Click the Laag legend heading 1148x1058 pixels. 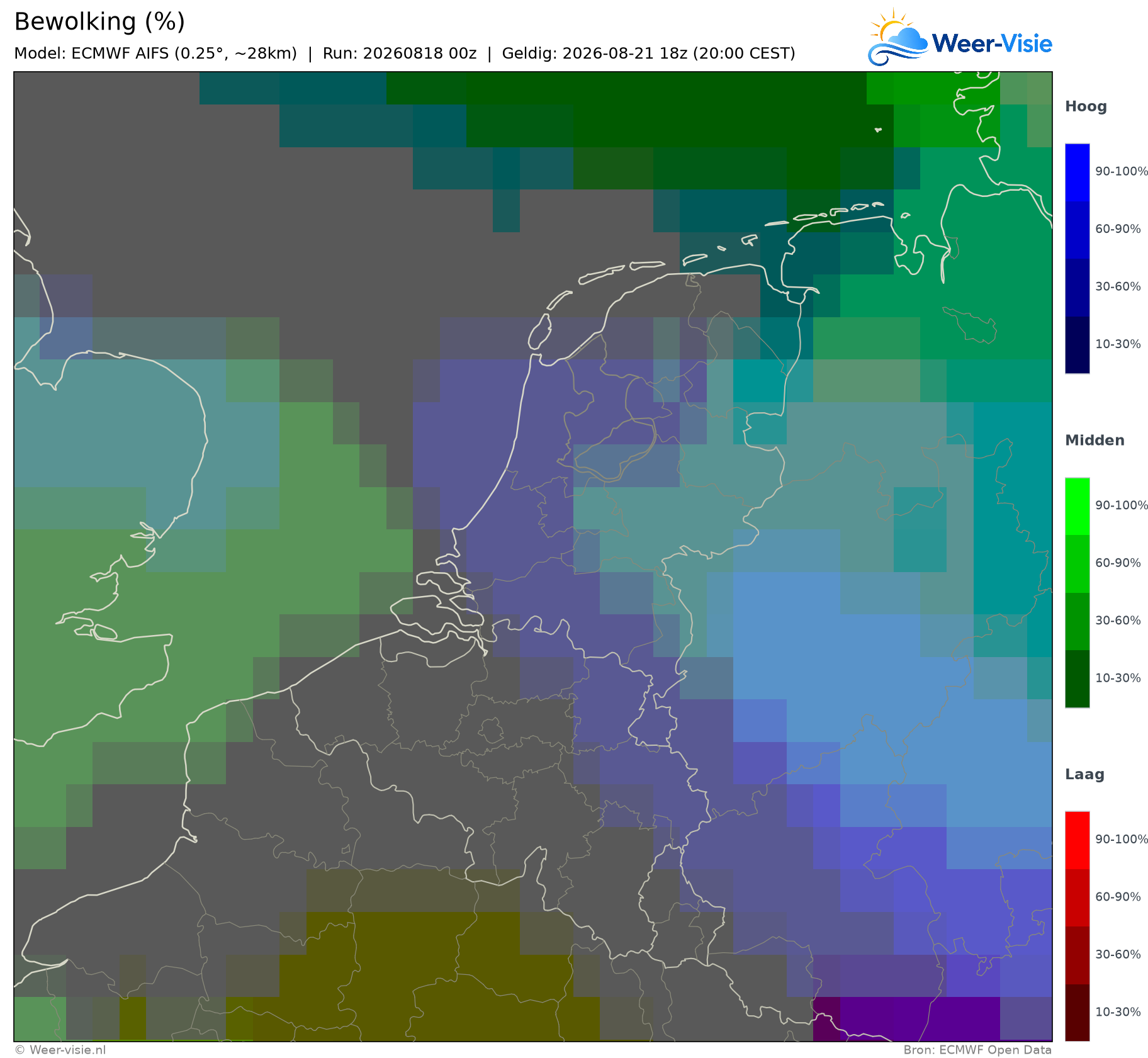pyautogui.click(x=1084, y=775)
